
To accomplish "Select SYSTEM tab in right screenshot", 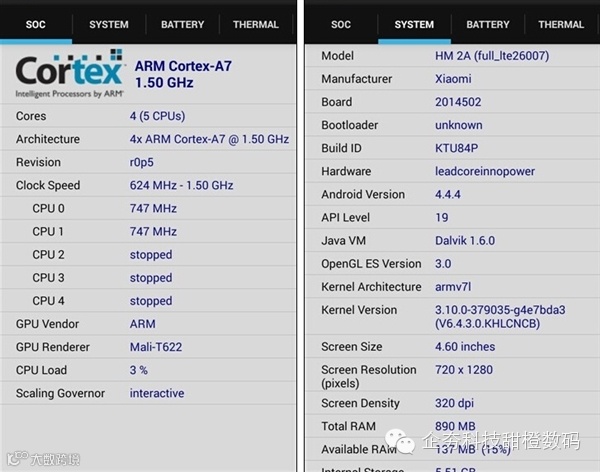I will [414, 24].
